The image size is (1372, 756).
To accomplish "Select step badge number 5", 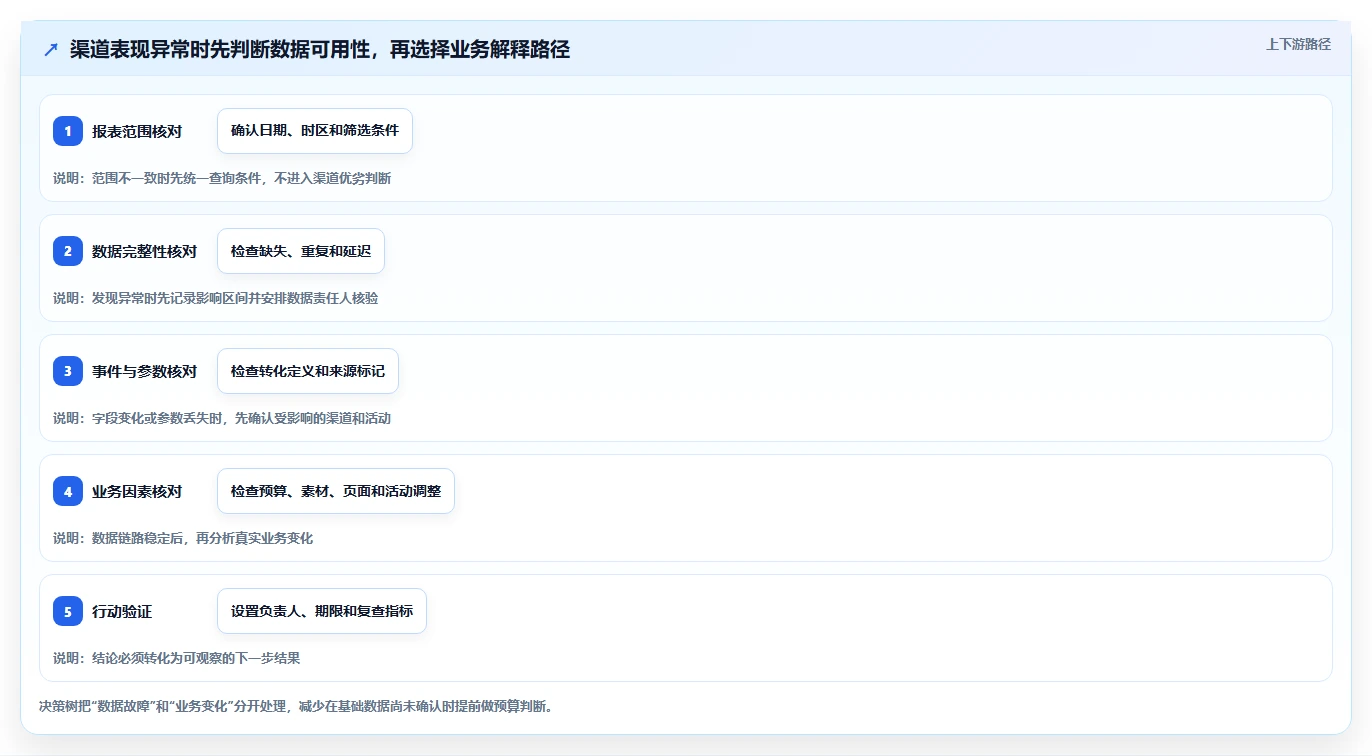I will point(68,611).
